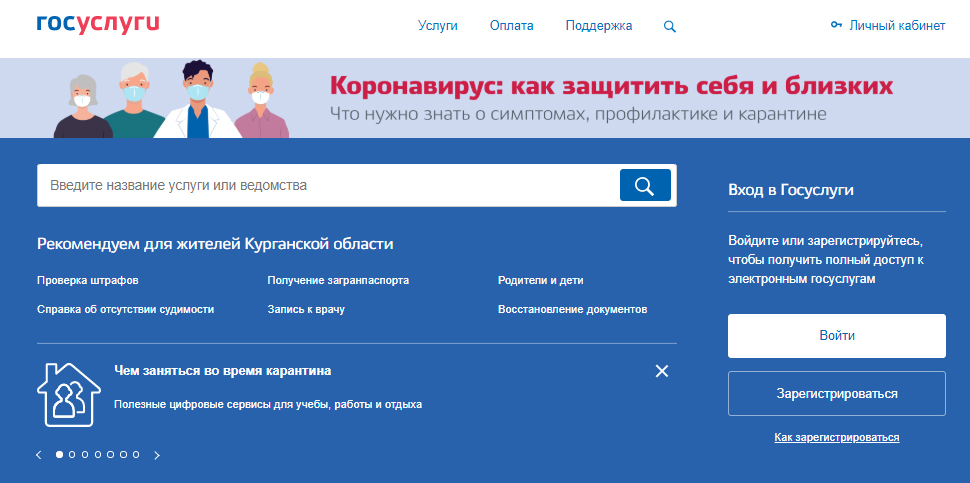Viewport: 970px width, 483px height.
Task: Open the Госуслуги logo home link
Action: 98,24
